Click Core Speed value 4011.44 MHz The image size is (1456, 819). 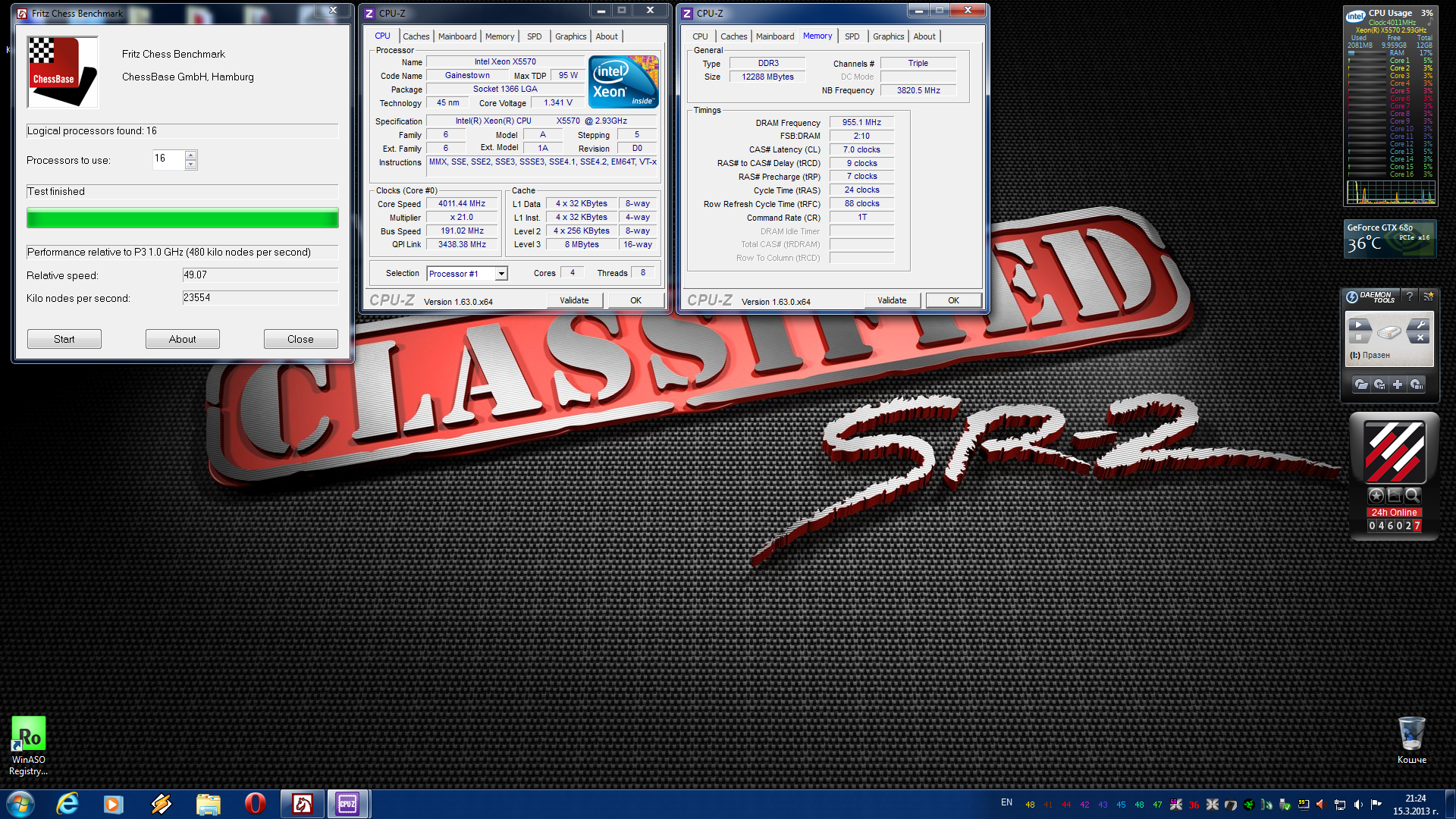click(461, 203)
